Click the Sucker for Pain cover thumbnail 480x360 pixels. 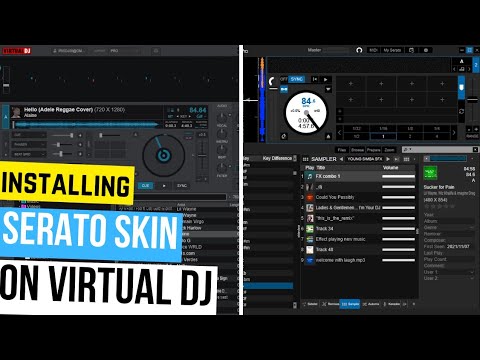point(430,173)
